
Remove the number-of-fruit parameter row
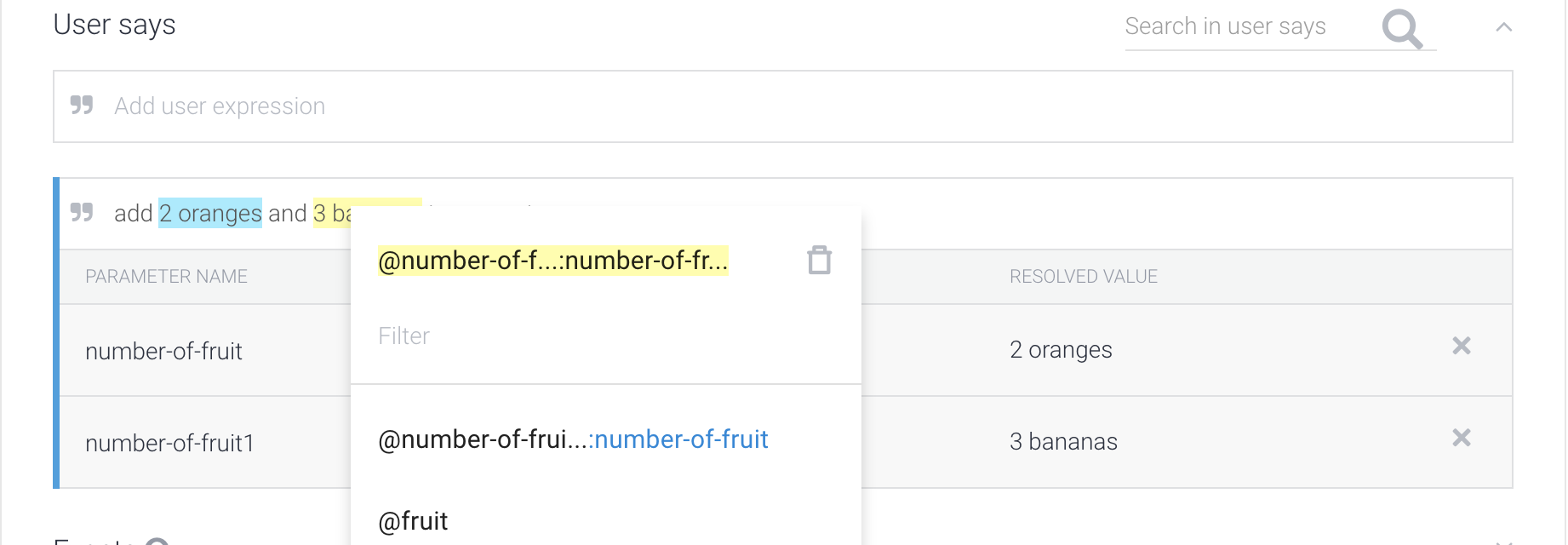[x=1461, y=346]
